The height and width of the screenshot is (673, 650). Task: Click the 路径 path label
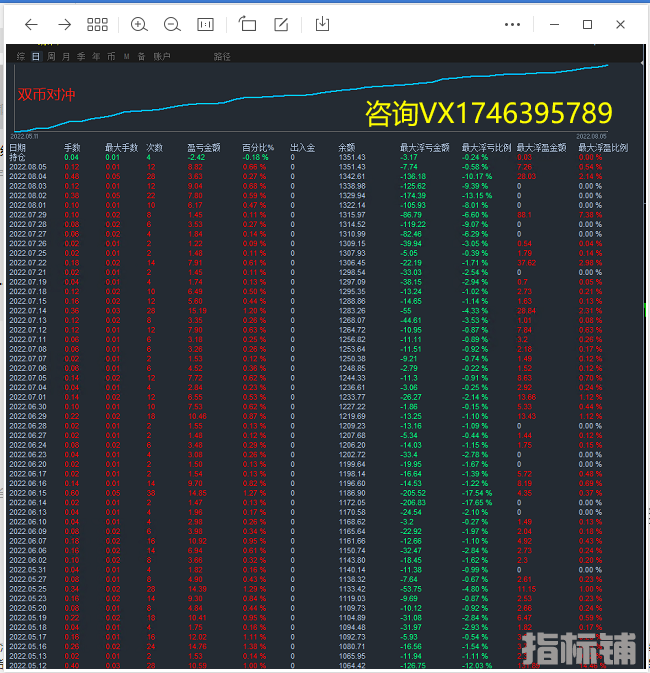(x=222, y=57)
